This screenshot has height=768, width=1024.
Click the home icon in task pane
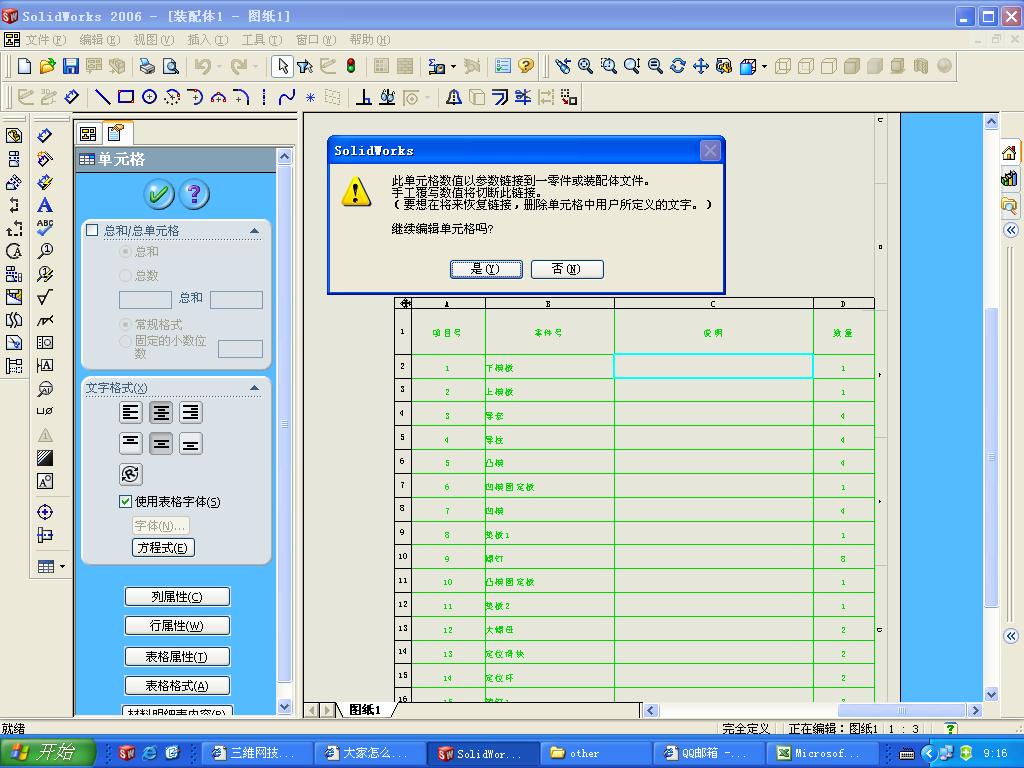1009,153
